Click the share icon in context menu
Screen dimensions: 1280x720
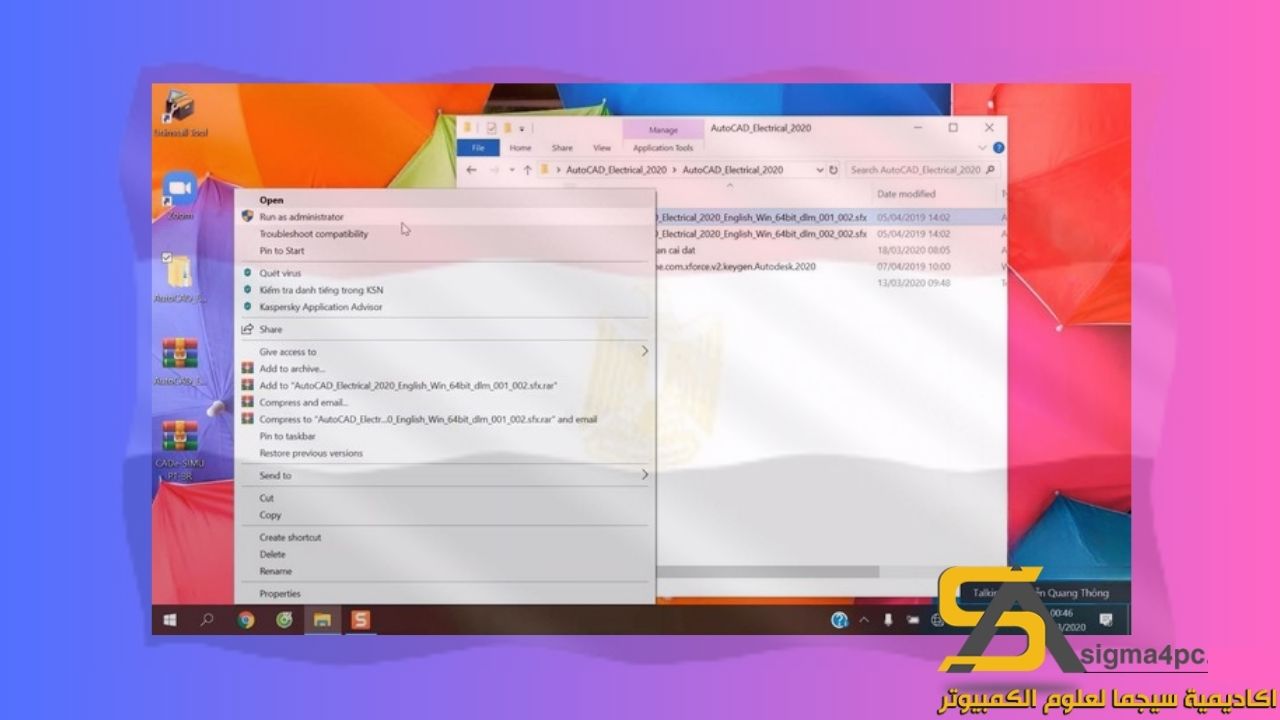click(x=247, y=329)
